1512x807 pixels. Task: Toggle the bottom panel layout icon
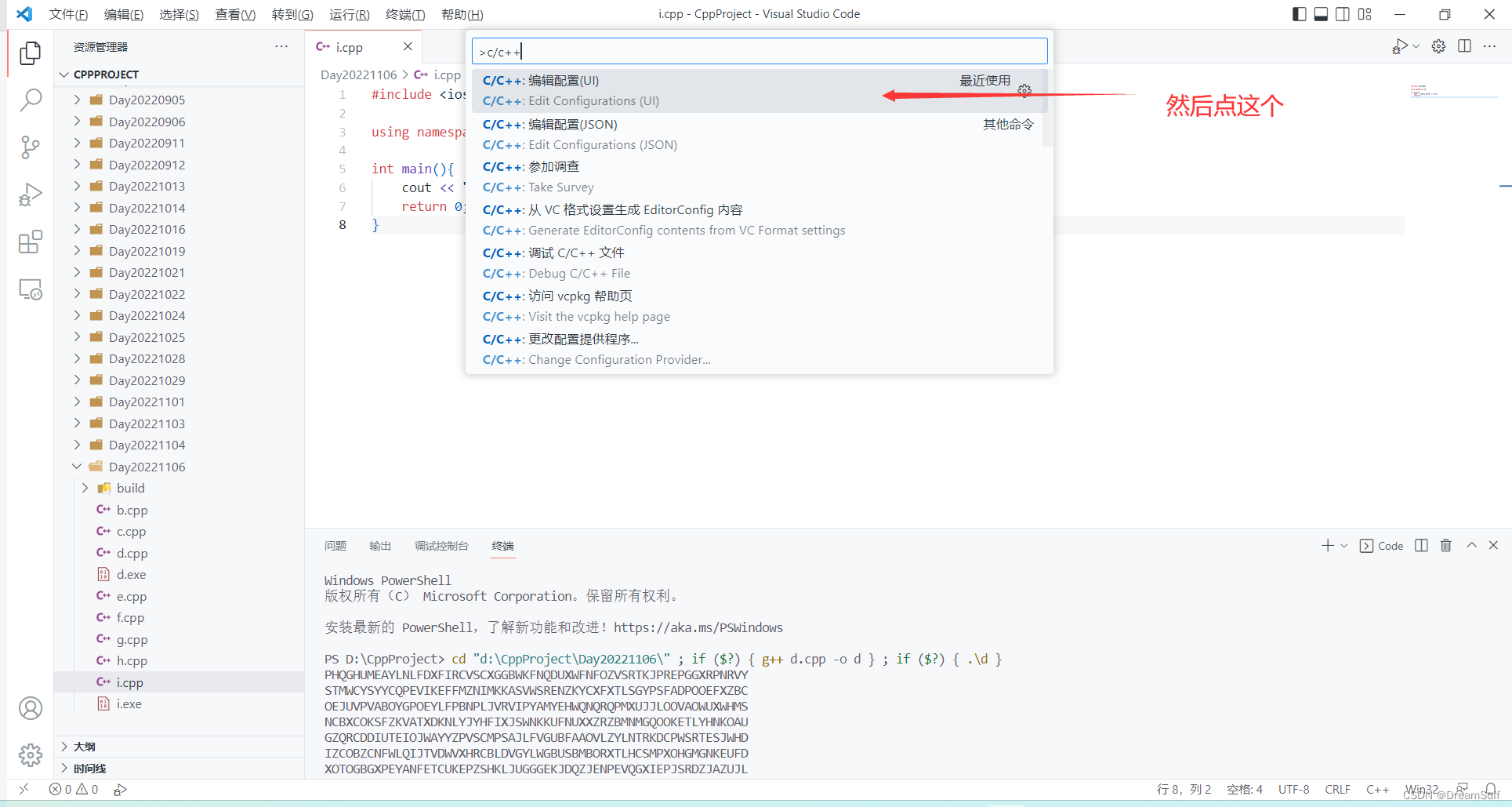tap(1321, 14)
